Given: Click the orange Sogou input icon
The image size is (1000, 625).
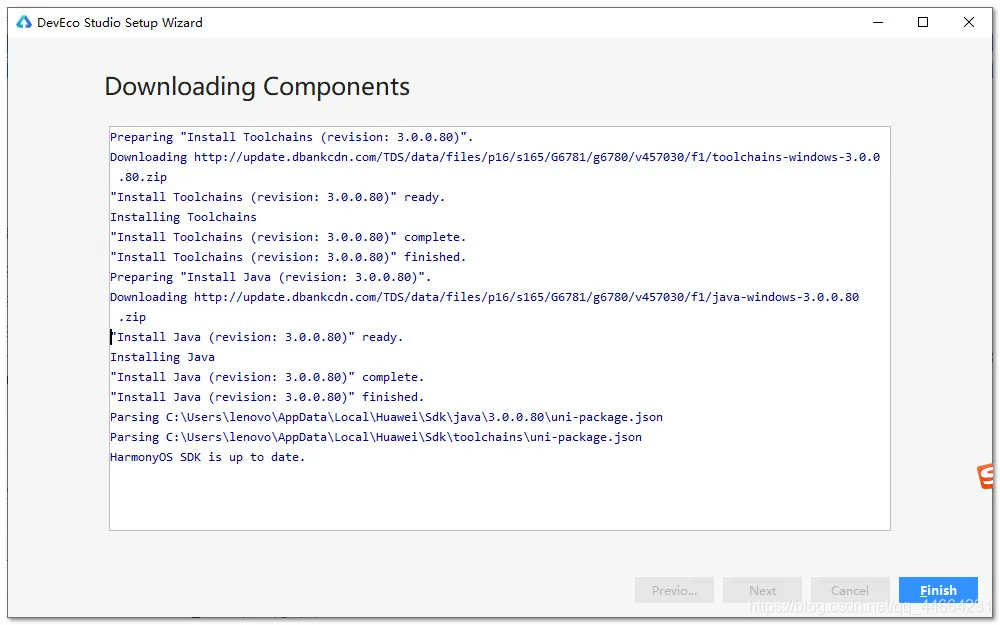Looking at the screenshot, I should [x=985, y=476].
